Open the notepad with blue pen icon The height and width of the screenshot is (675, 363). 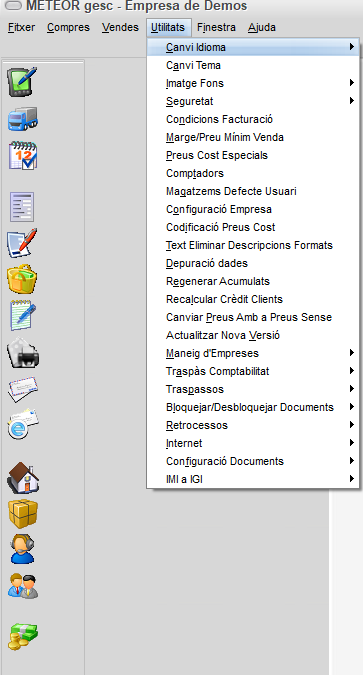(x=23, y=316)
